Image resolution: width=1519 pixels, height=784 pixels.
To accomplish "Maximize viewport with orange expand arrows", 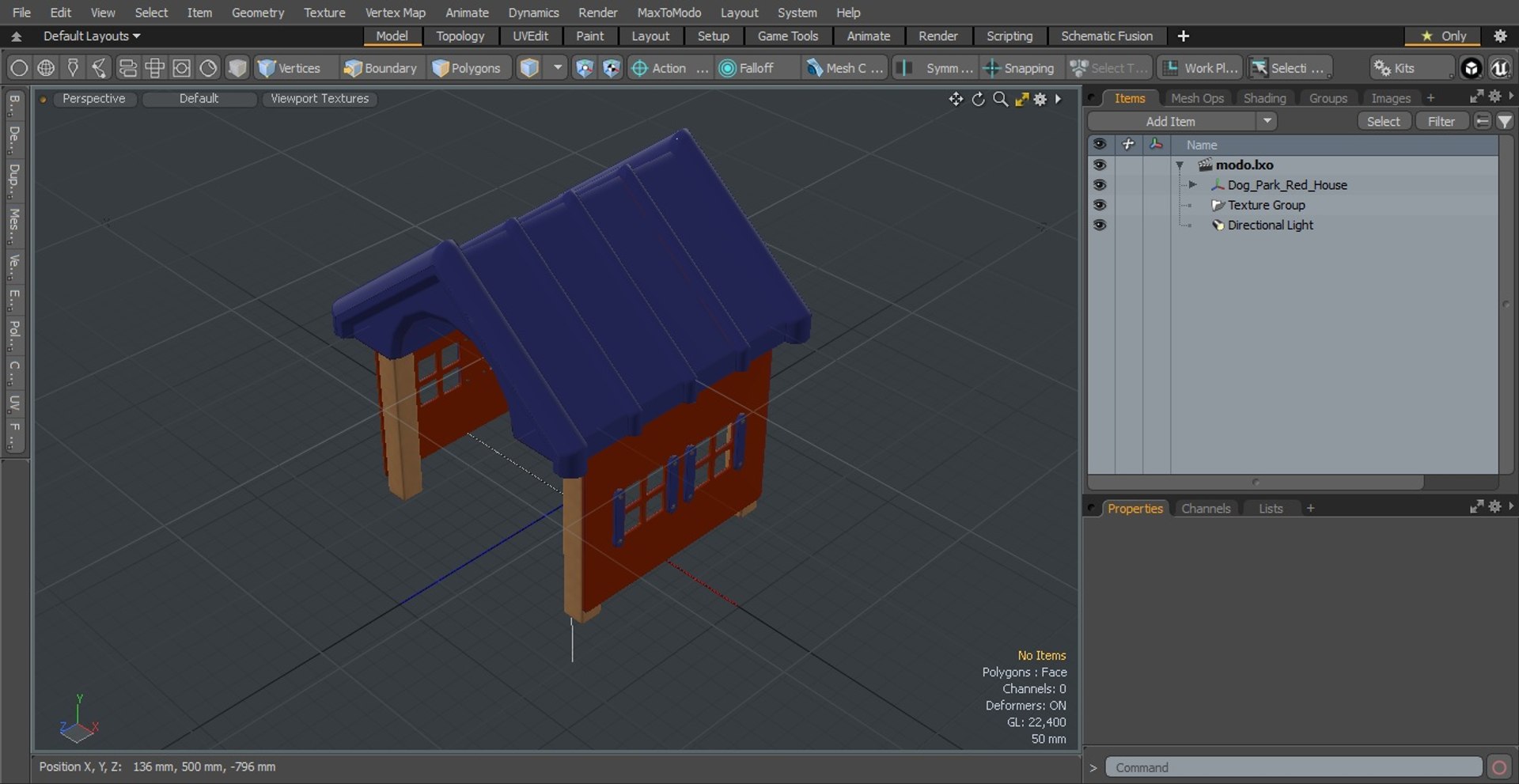I will pos(1021,99).
